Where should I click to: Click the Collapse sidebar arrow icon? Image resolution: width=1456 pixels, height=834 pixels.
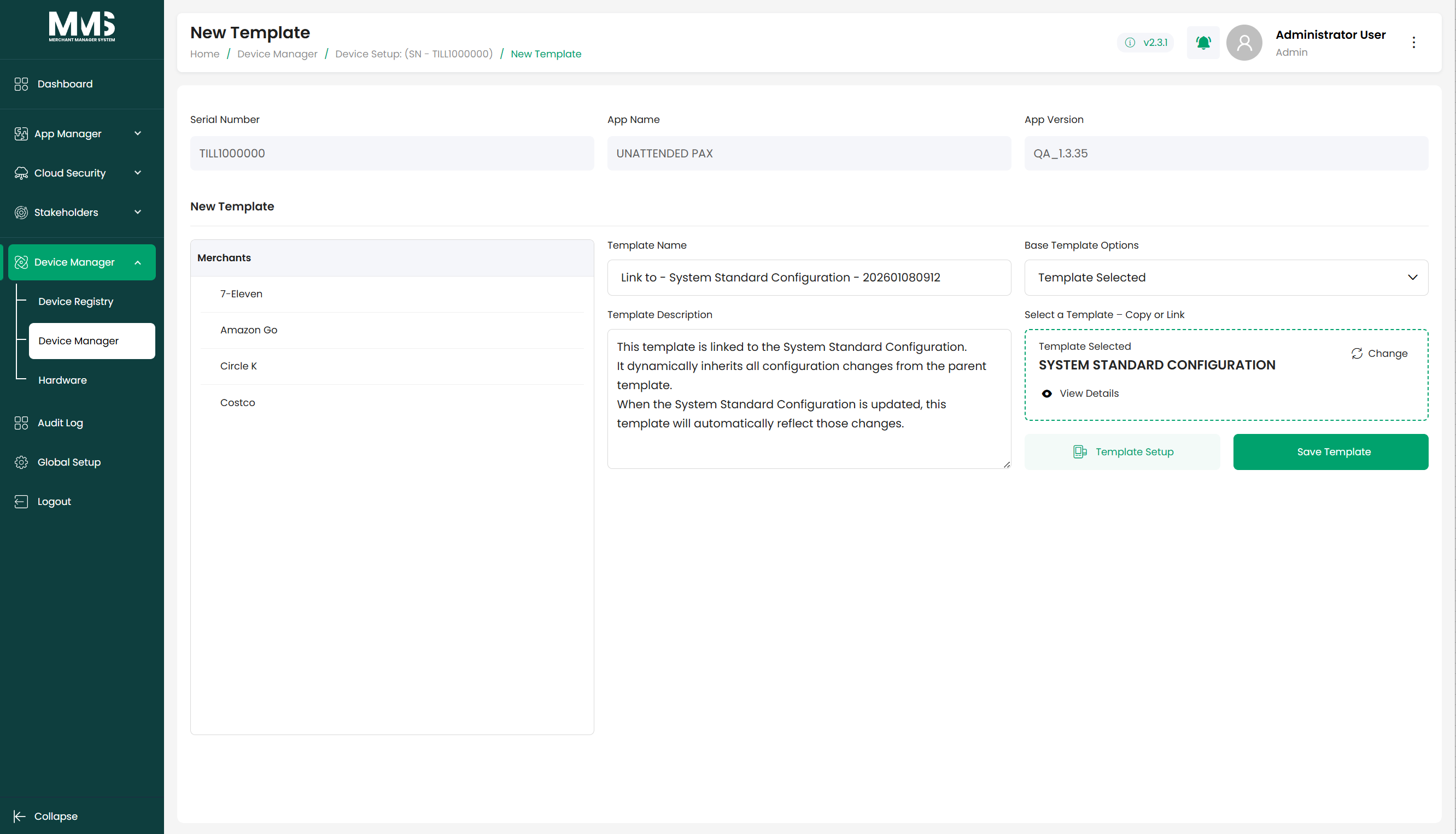tap(20, 817)
